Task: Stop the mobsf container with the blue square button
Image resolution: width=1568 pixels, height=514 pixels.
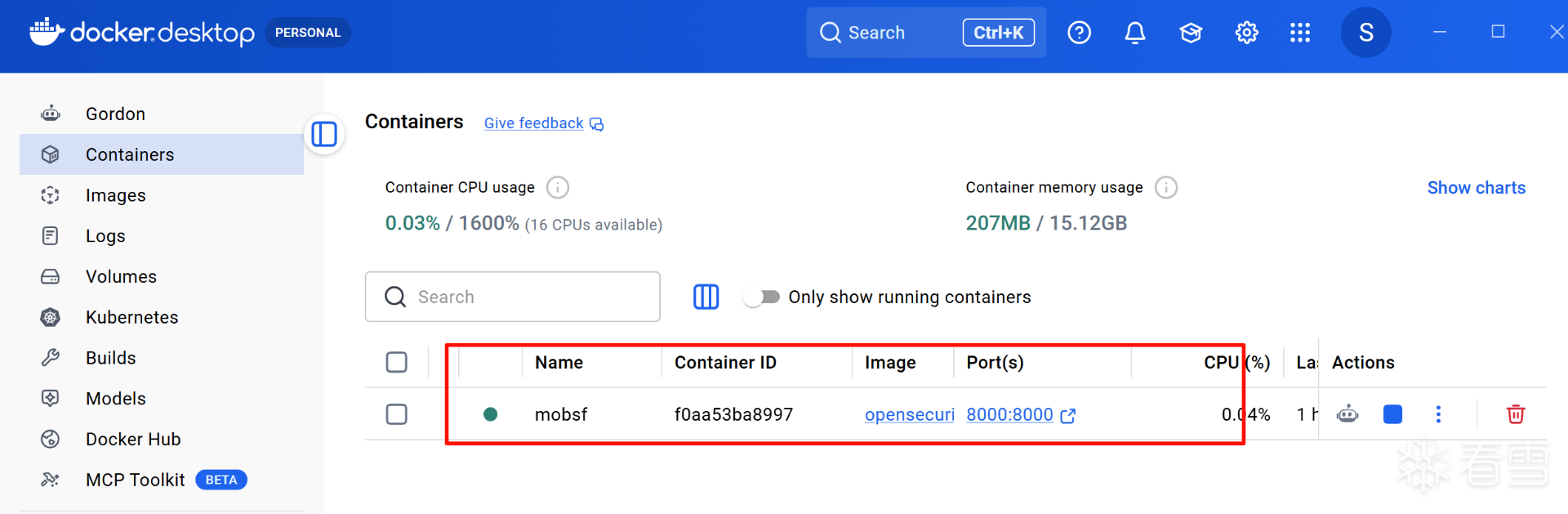Action: [1392, 414]
